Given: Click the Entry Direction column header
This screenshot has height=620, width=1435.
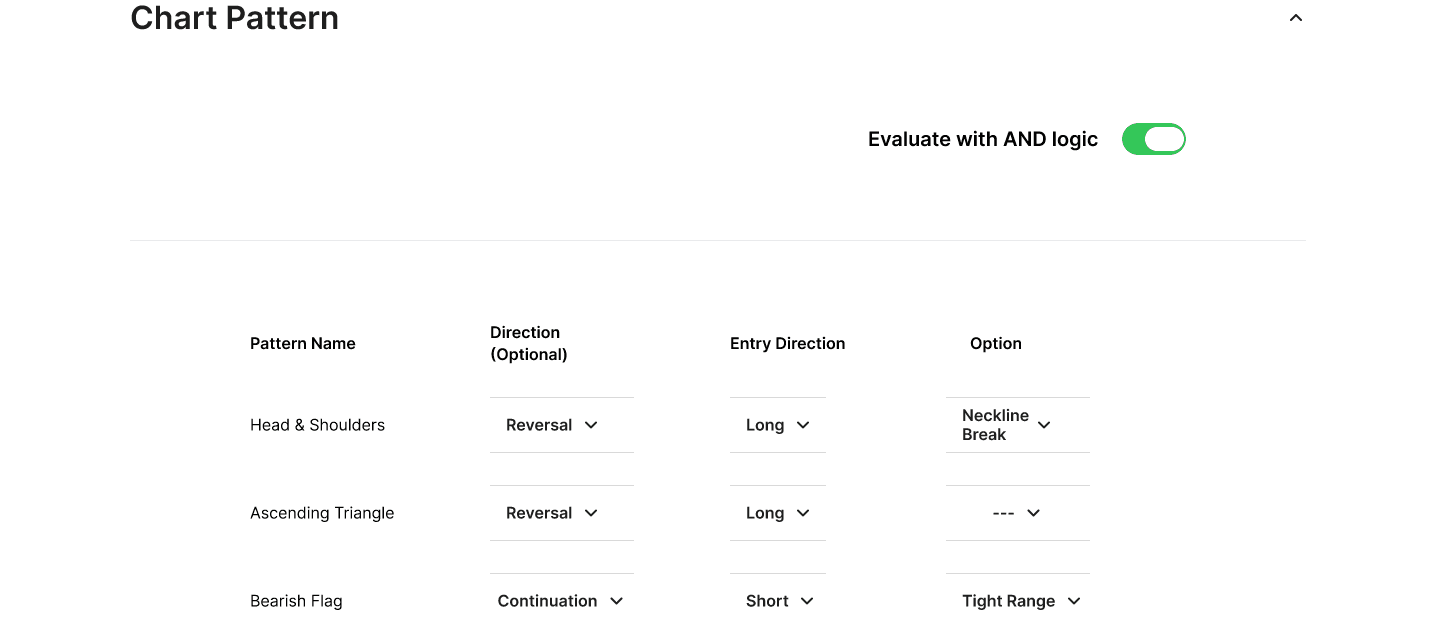Looking at the screenshot, I should pyautogui.click(x=787, y=343).
